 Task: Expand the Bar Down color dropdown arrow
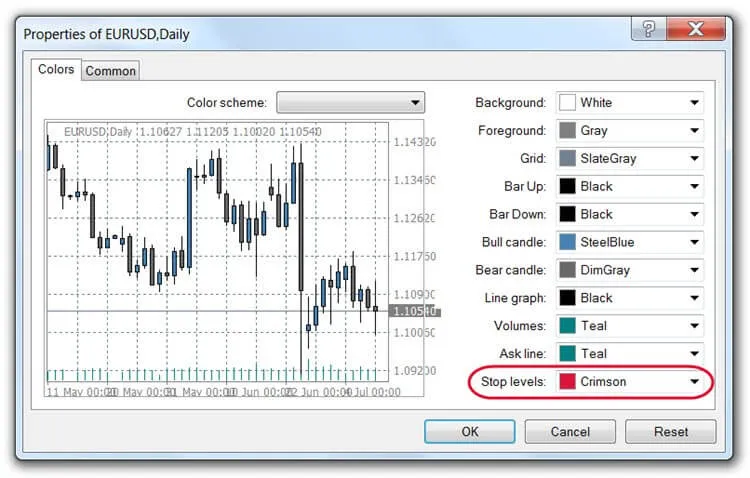coord(694,214)
